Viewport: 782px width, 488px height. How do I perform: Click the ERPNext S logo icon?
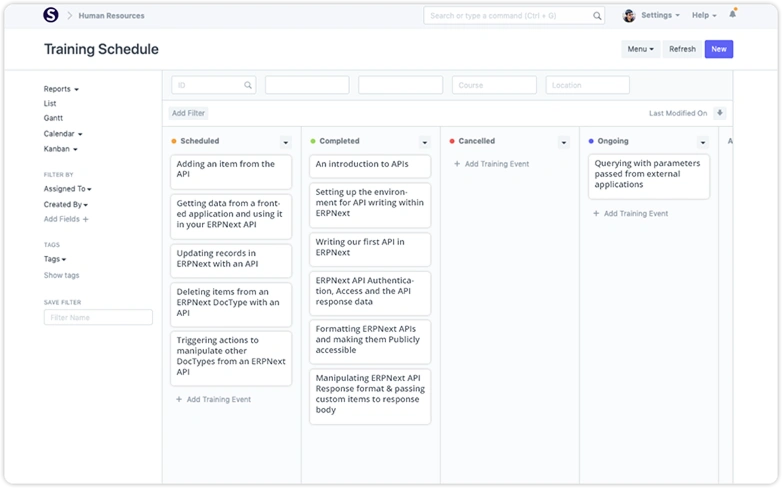tap(52, 16)
